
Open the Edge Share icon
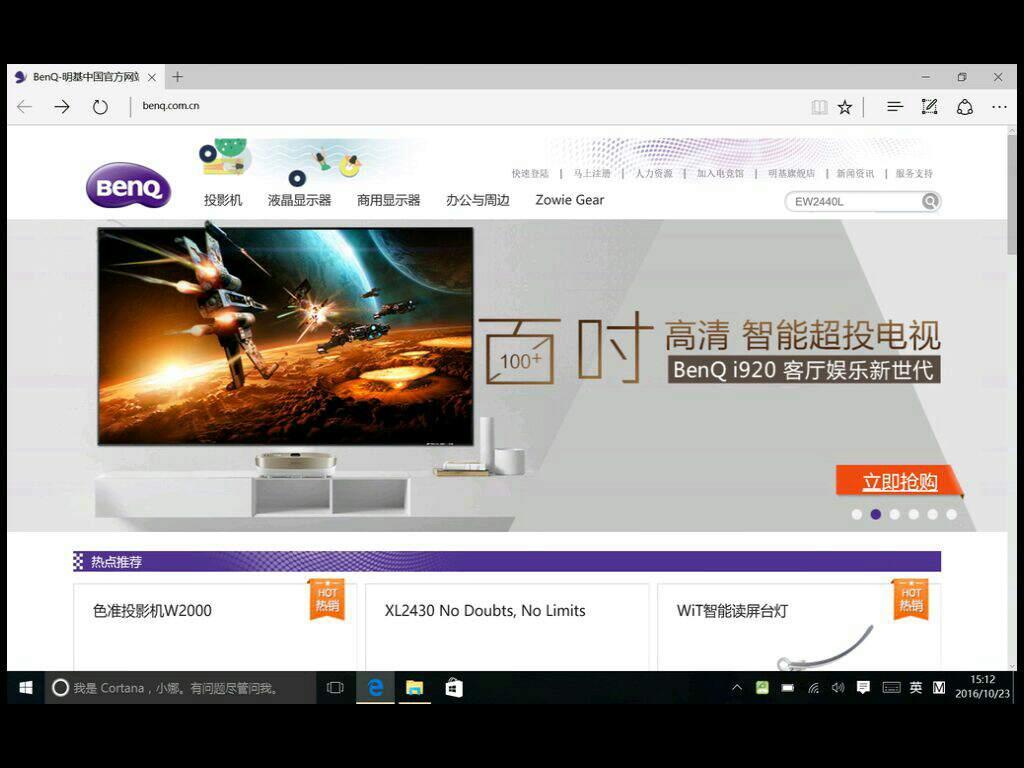coord(965,107)
